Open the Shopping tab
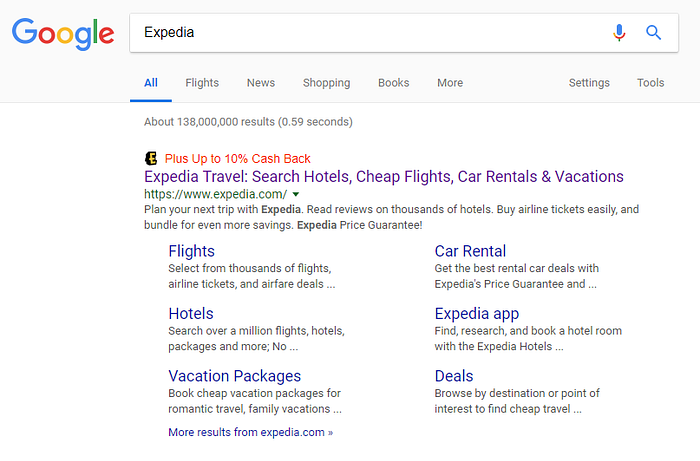 pyautogui.click(x=327, y=83)
